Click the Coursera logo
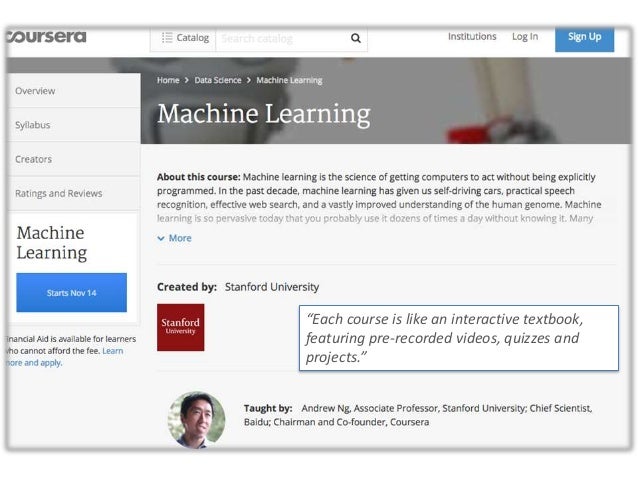 [46, 37]
